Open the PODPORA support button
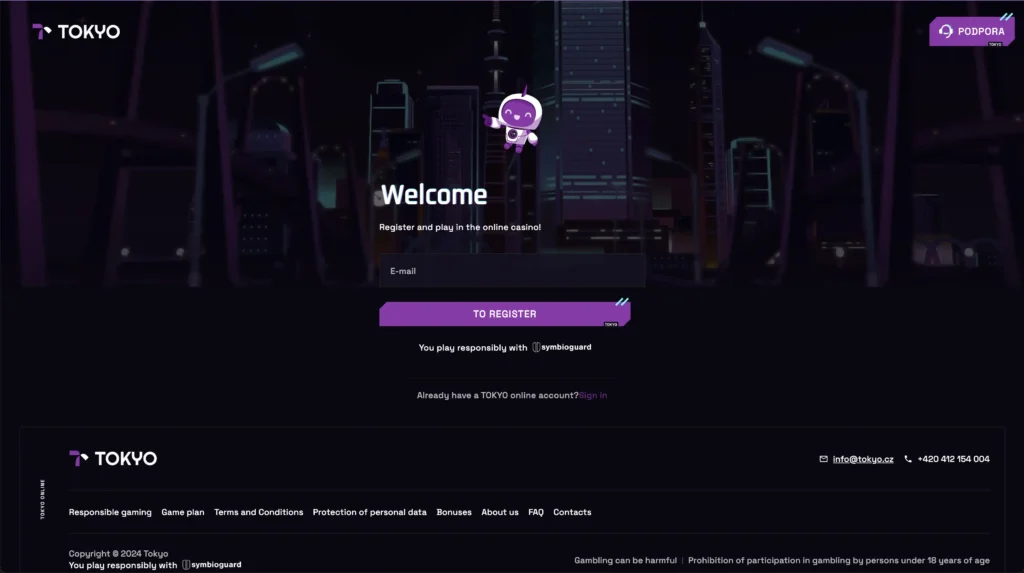The width and height of the screenshot is (1024, 573). point(972,31)
